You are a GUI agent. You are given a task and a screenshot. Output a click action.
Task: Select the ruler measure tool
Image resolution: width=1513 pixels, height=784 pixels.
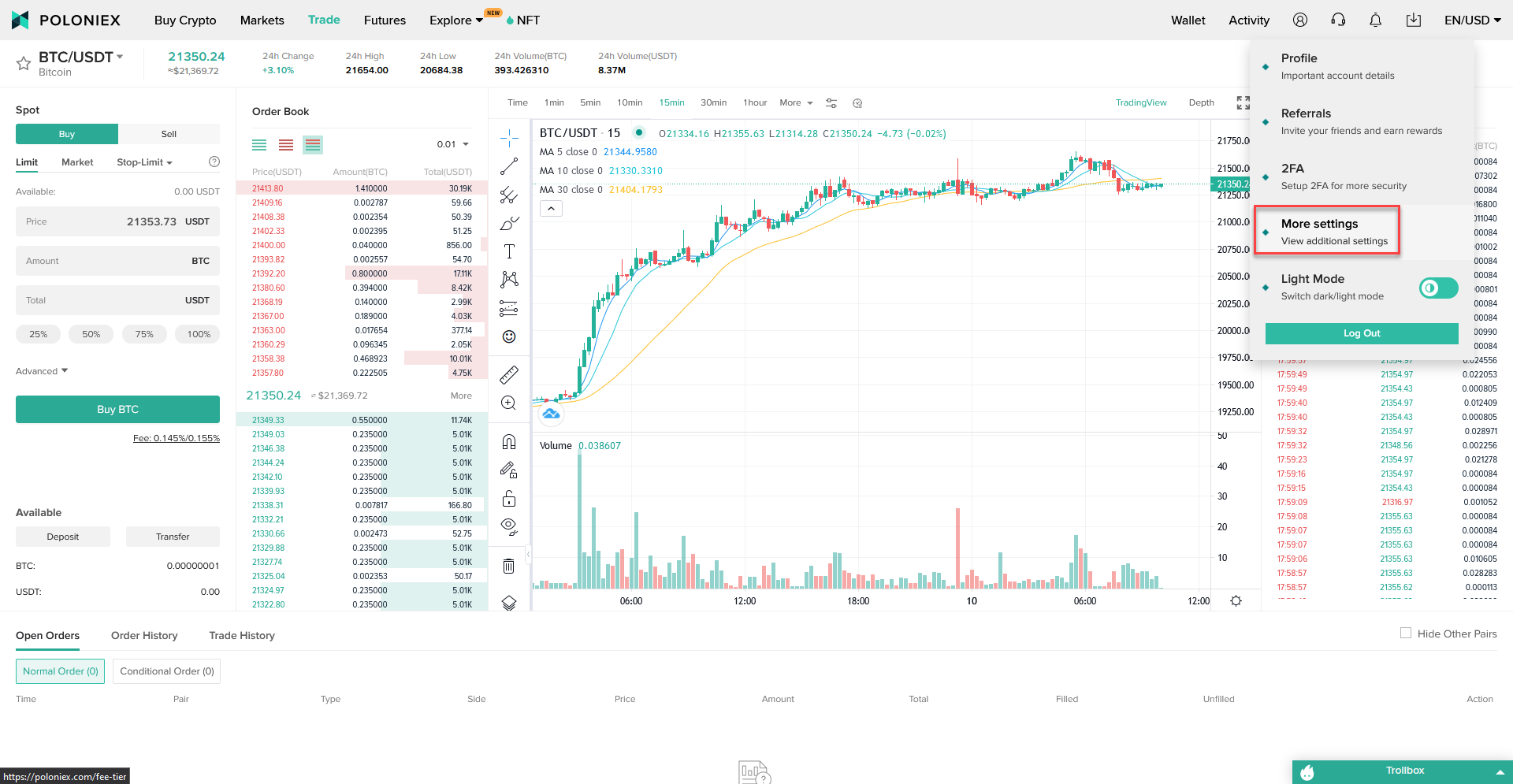(x=509, y=374)
